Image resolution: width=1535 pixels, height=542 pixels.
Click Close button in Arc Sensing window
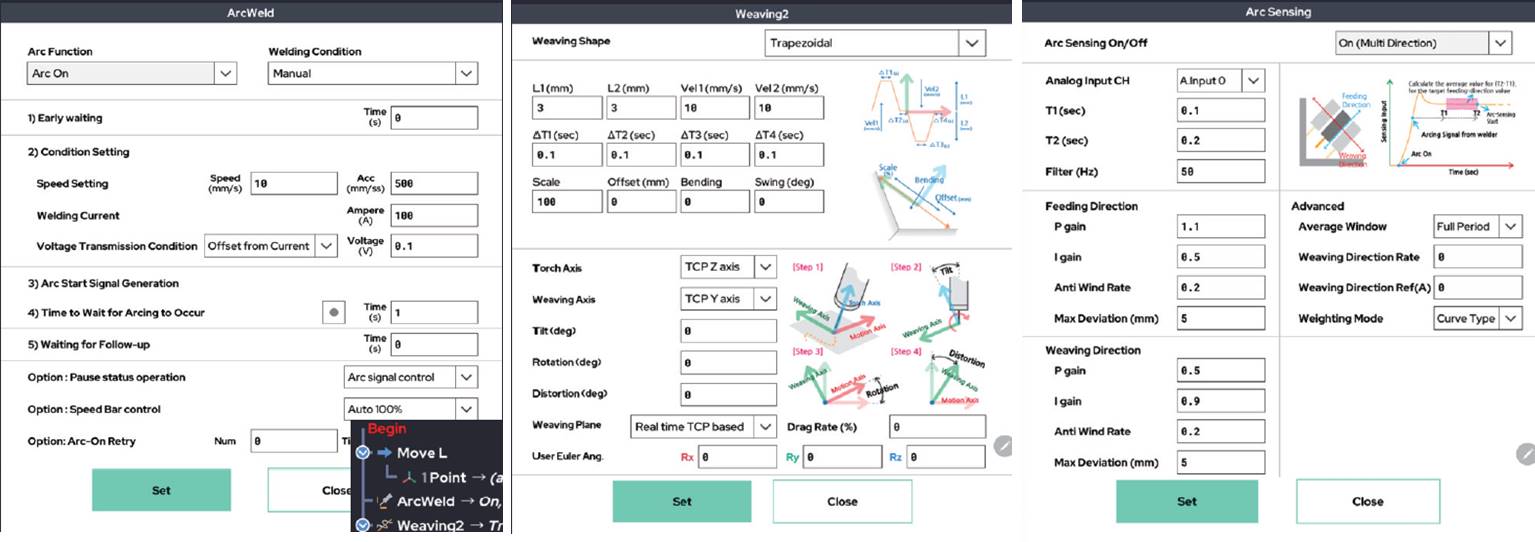point(1368,502)
